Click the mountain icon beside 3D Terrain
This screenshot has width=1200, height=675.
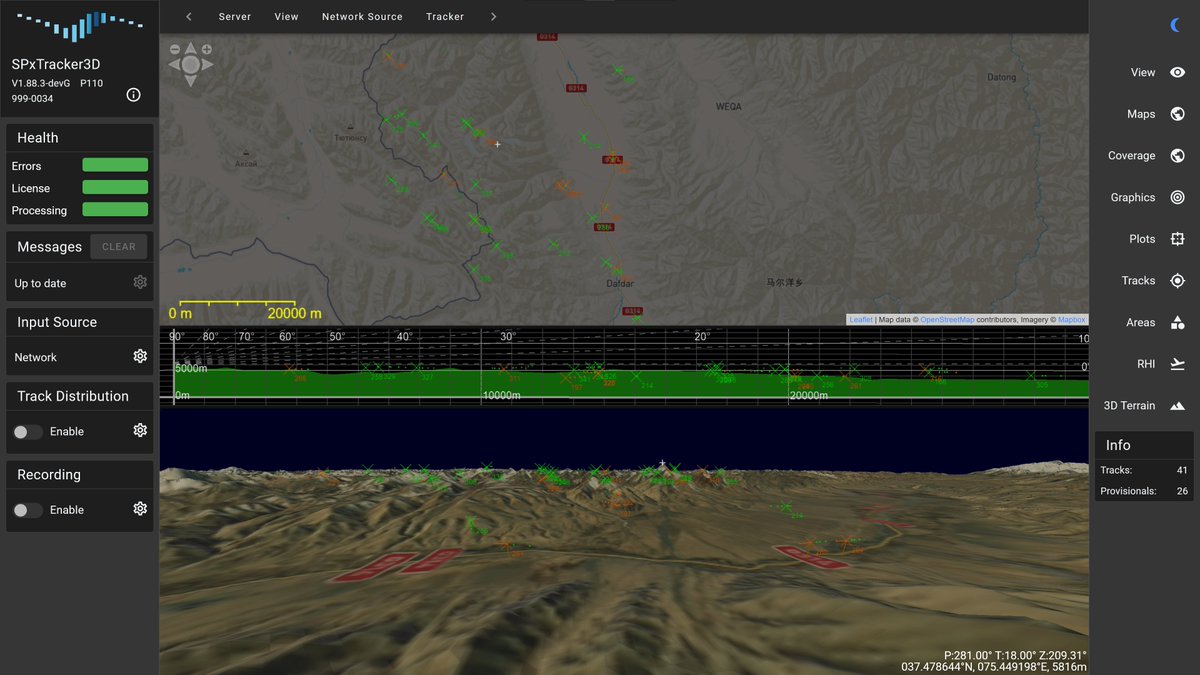click(x=1178, y=406)
